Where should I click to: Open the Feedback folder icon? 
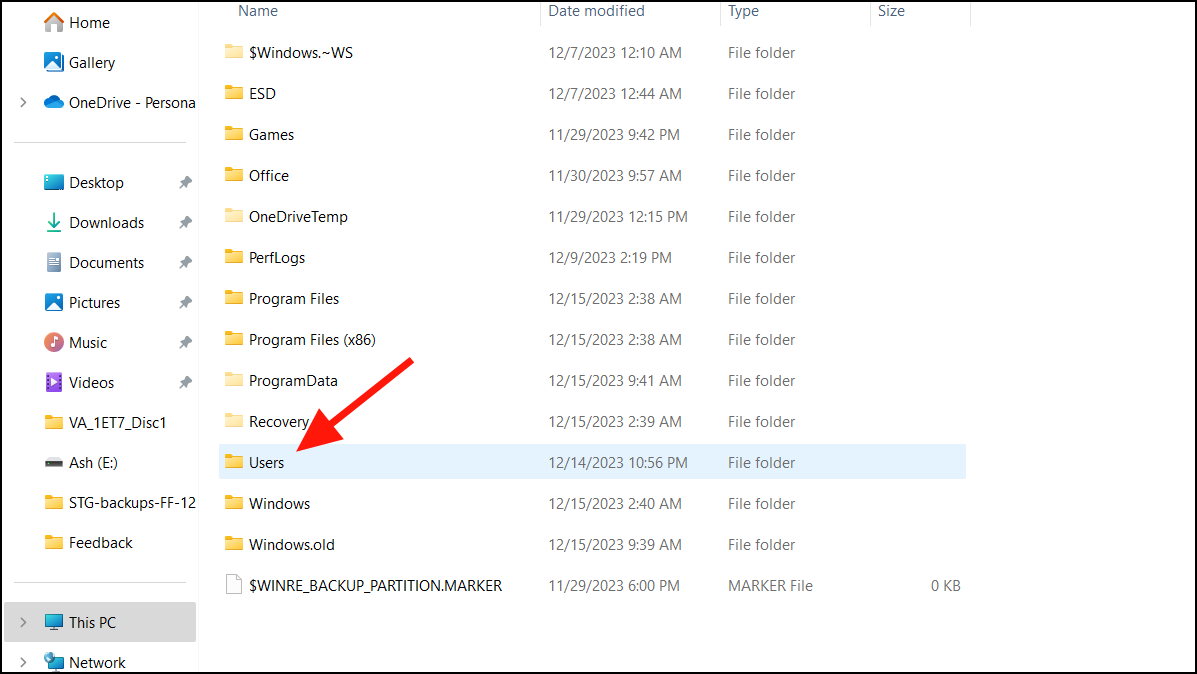[x=55, y=542]
